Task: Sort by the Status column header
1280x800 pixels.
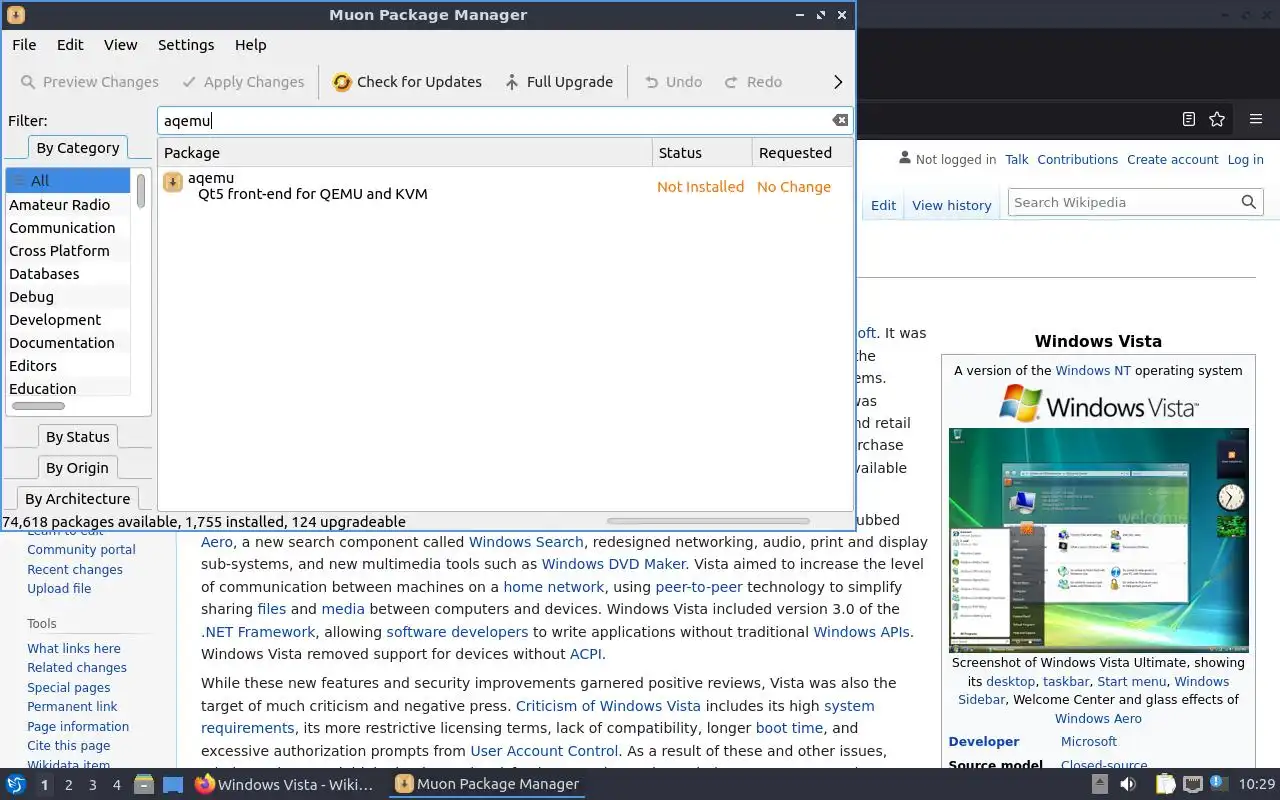Action: [702, 153]
